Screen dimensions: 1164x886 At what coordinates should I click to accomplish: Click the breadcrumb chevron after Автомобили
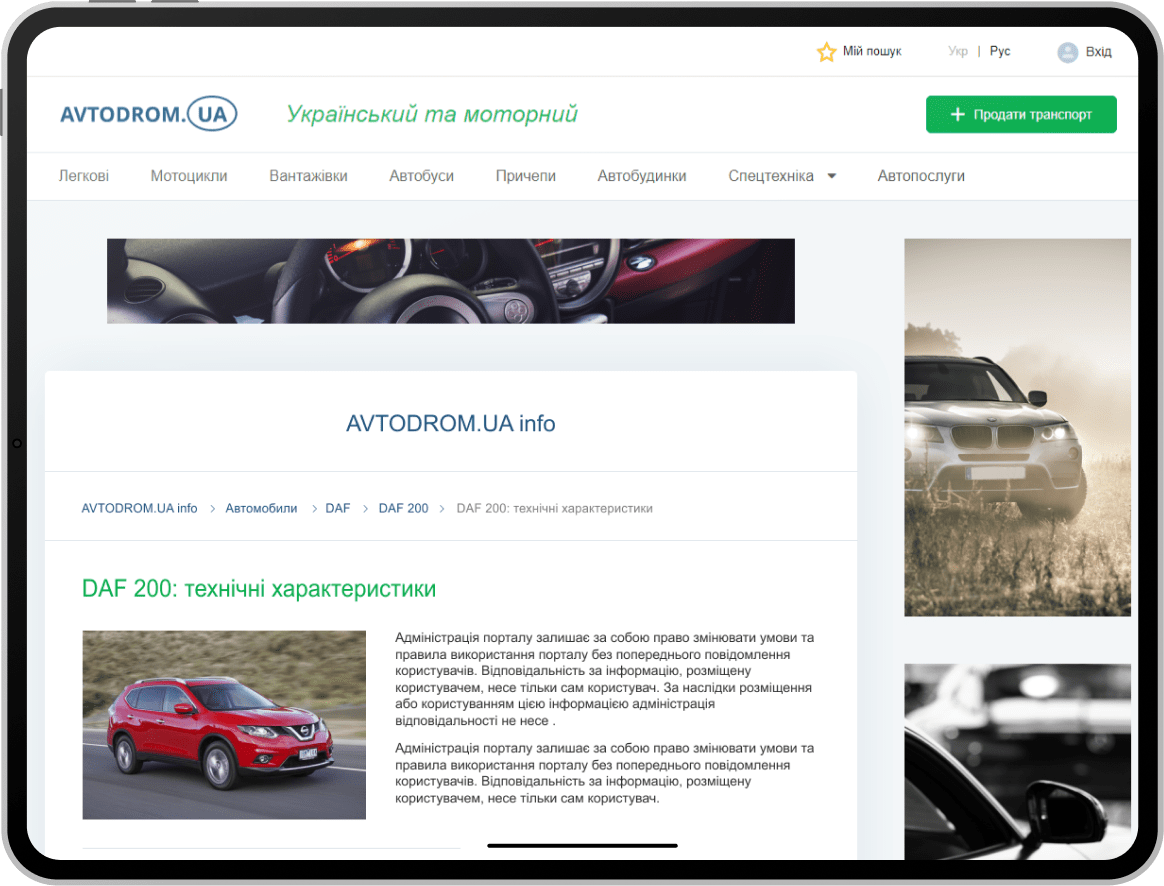coord(314,509)
